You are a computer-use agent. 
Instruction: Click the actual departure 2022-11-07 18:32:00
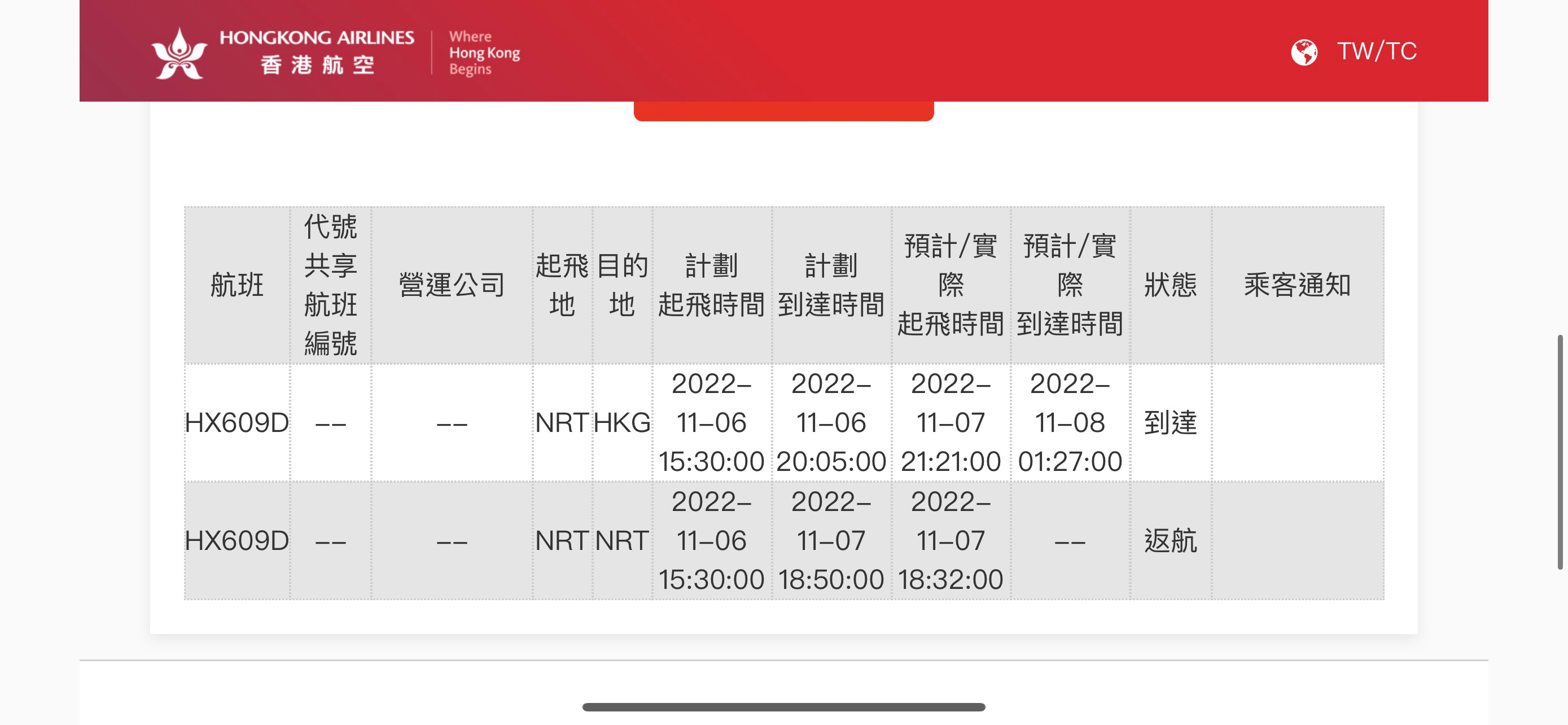[950, 540]
